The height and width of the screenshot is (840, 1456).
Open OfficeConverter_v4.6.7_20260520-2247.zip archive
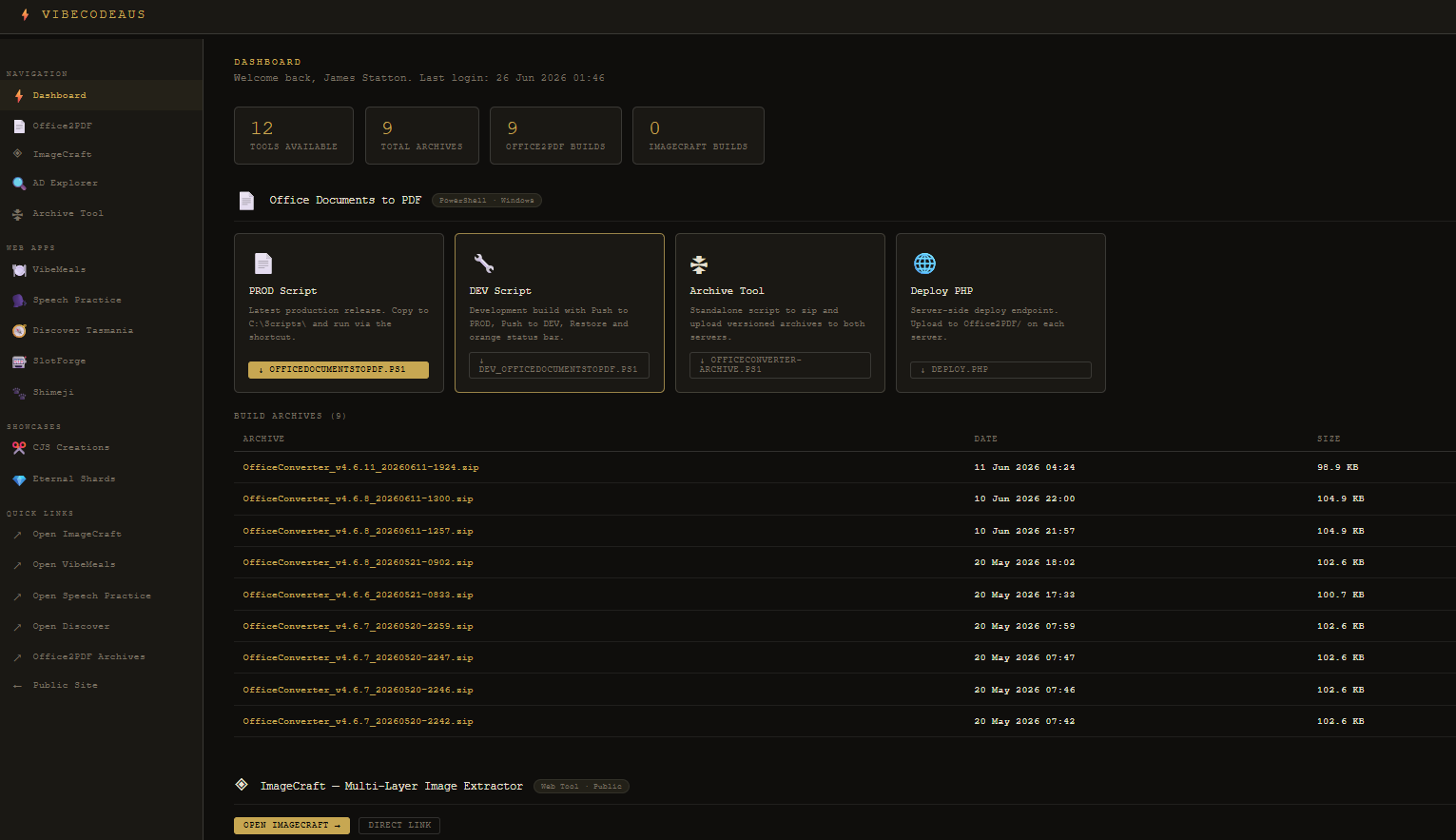[x=358, y=658]
